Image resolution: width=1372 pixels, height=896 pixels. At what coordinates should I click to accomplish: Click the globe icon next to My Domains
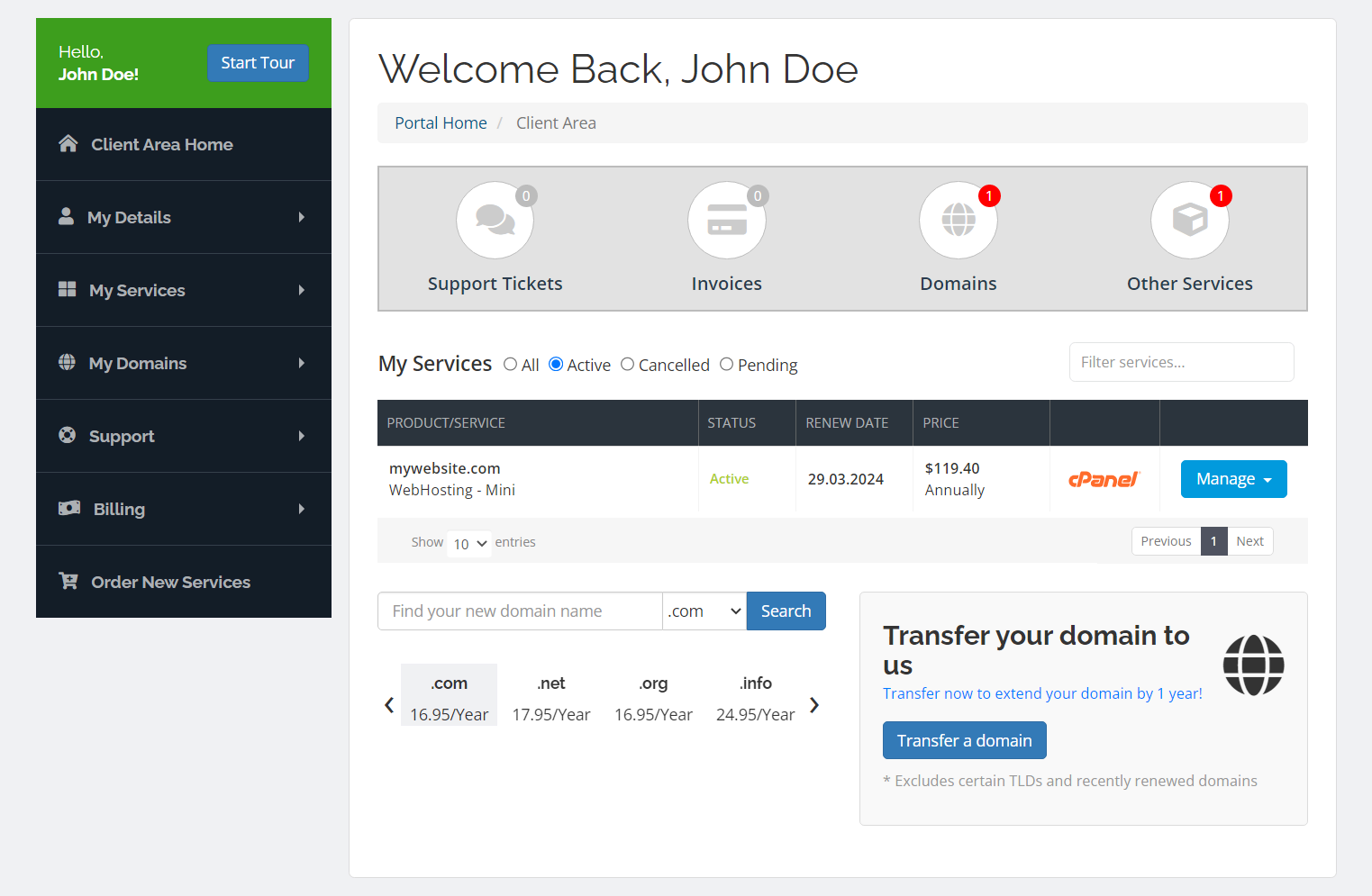click(x=67, y=362)
